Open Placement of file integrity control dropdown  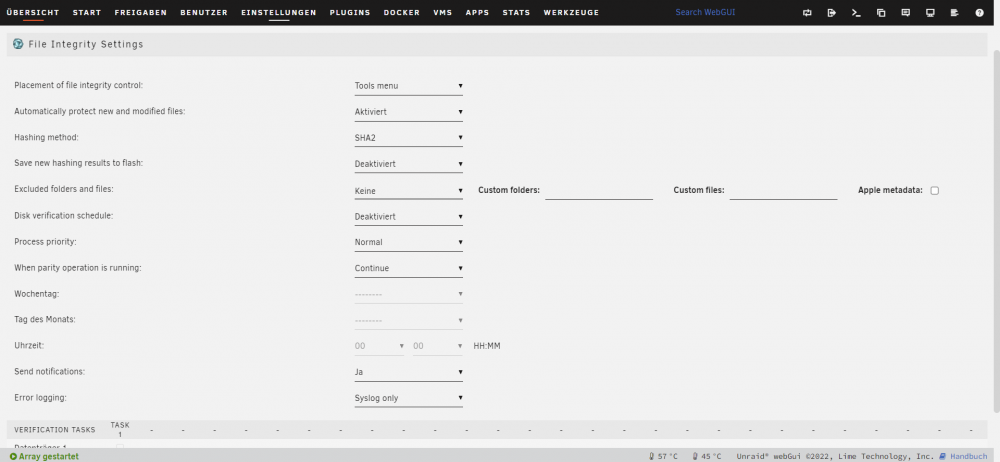click(x=409, y=86)
